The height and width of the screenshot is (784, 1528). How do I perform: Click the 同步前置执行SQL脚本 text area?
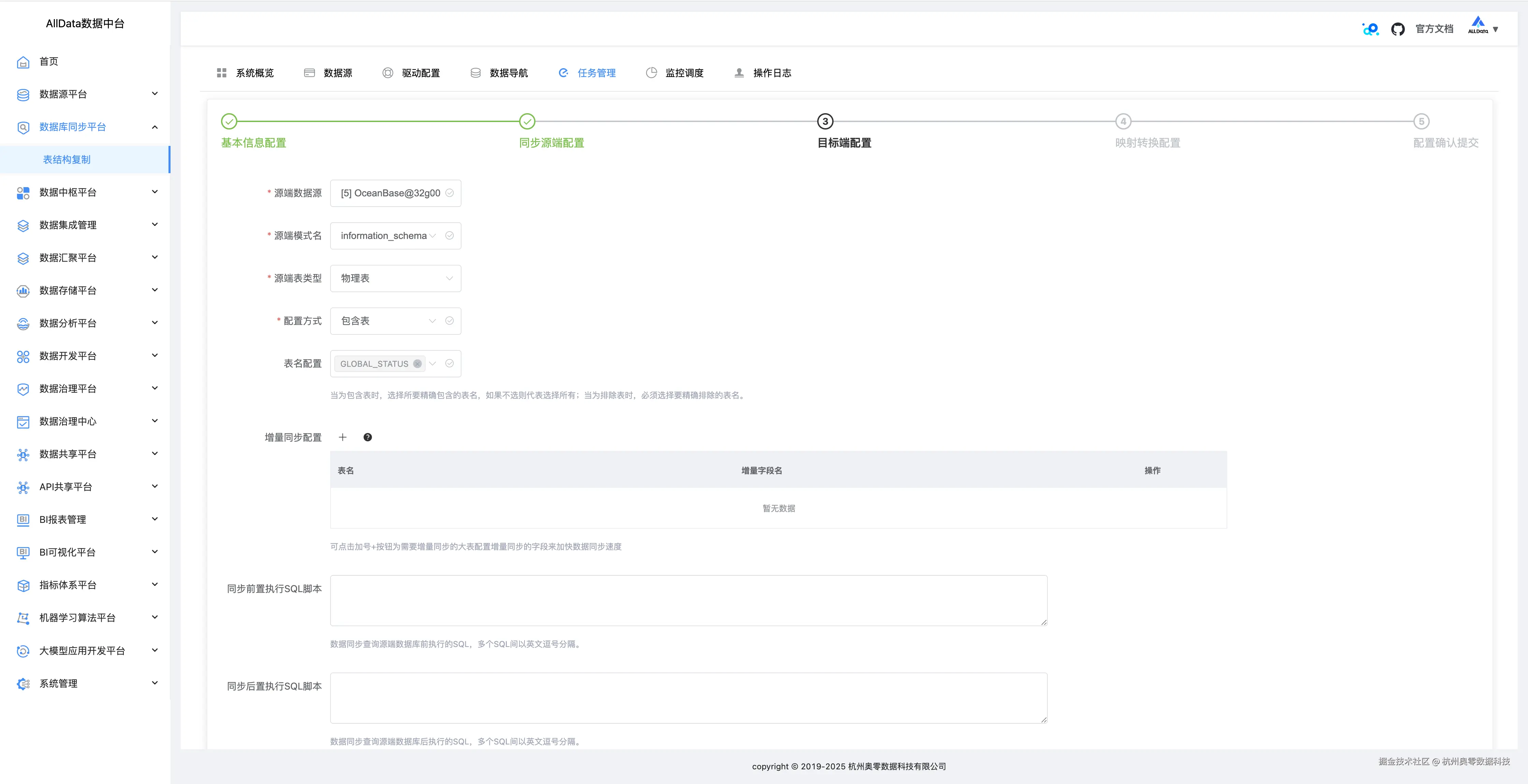click(688, 600)
